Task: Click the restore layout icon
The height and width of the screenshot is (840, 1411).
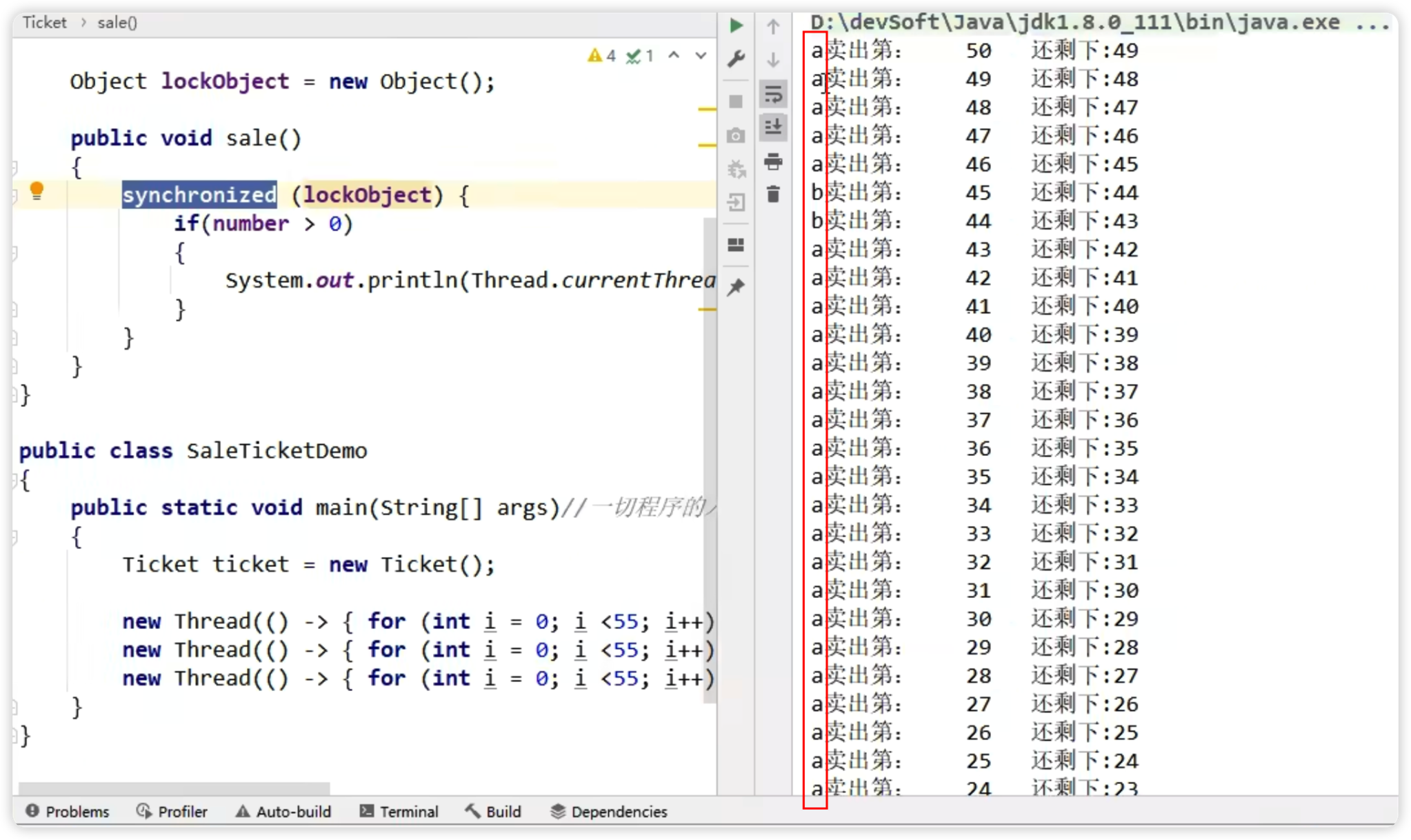Action: pyautogui.click(x=736, y=246)
